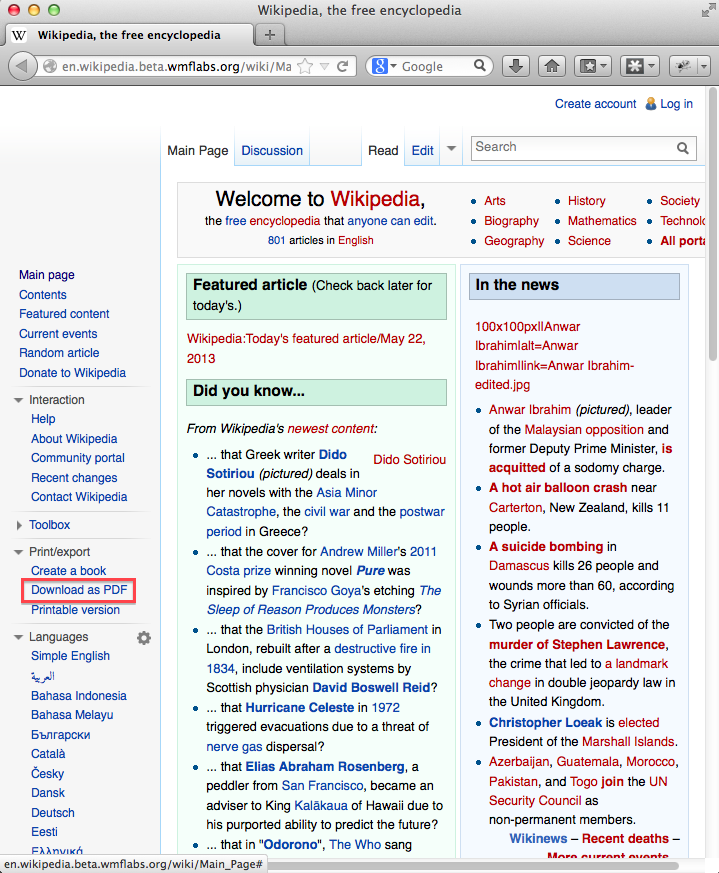Open the Google search engine selector dropdown

[x=384, y=66]
